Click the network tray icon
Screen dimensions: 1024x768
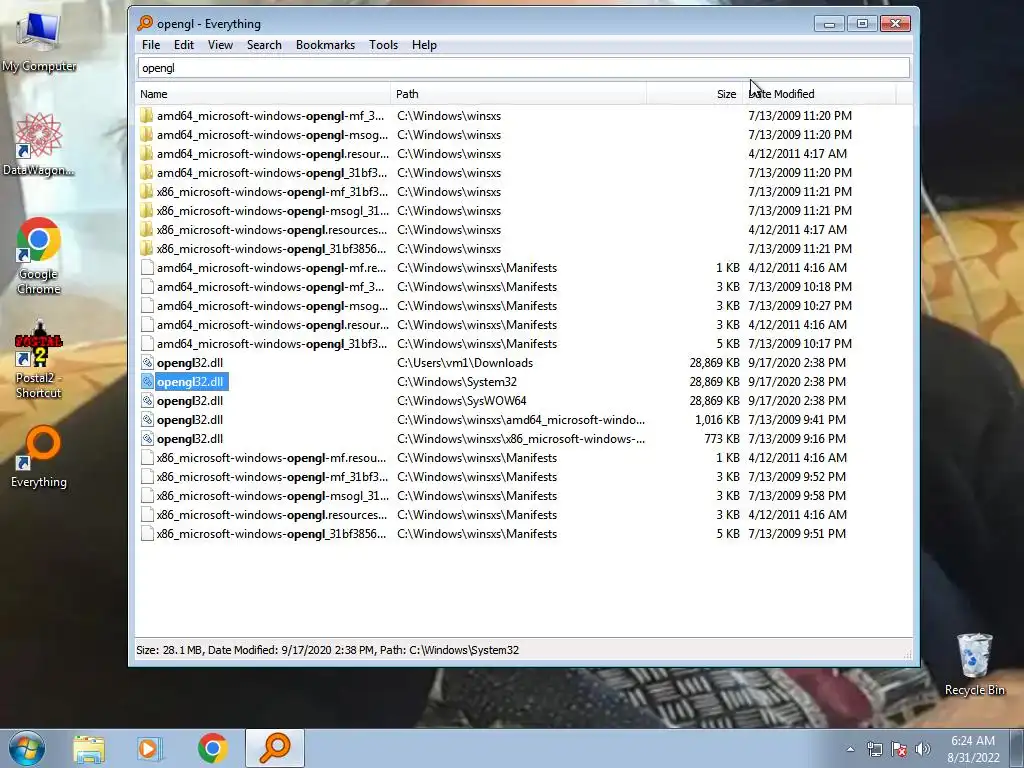point(874,749)
